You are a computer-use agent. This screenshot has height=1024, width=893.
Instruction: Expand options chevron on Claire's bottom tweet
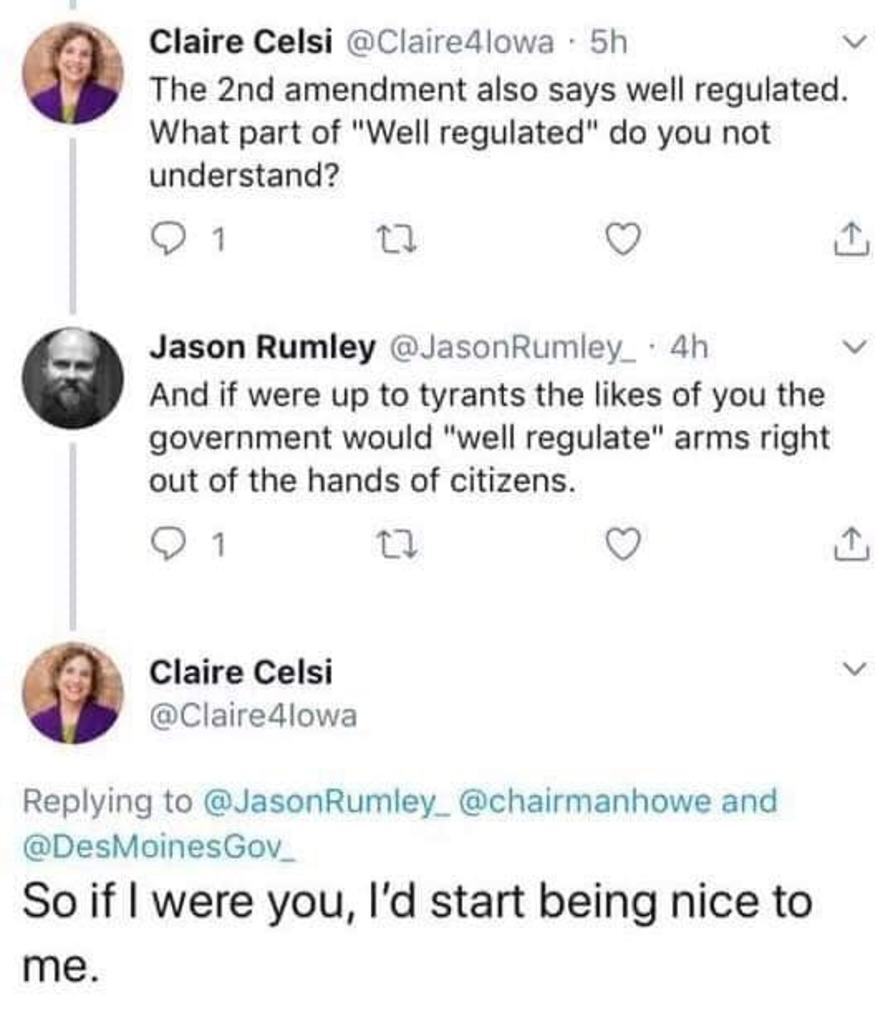pyautogui.click(x=853, y=668)
